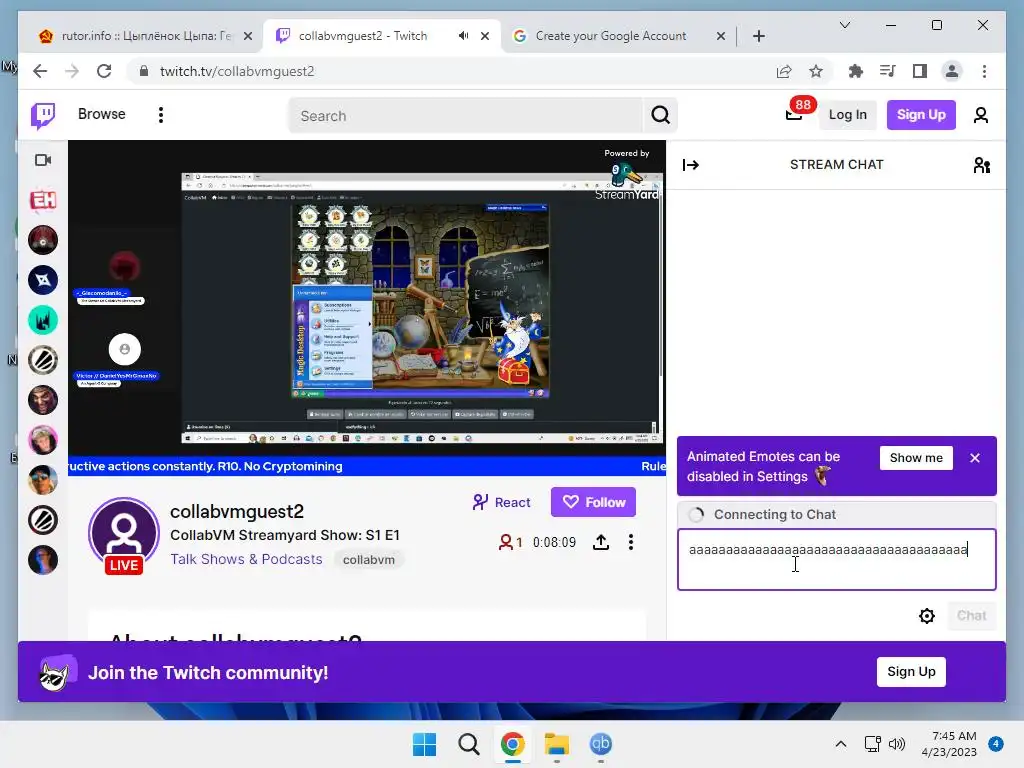Image resolution: width=1024 pixels, height=768 pixels.
Task: Share the stream via upload icon
Action: coord(601,542)
